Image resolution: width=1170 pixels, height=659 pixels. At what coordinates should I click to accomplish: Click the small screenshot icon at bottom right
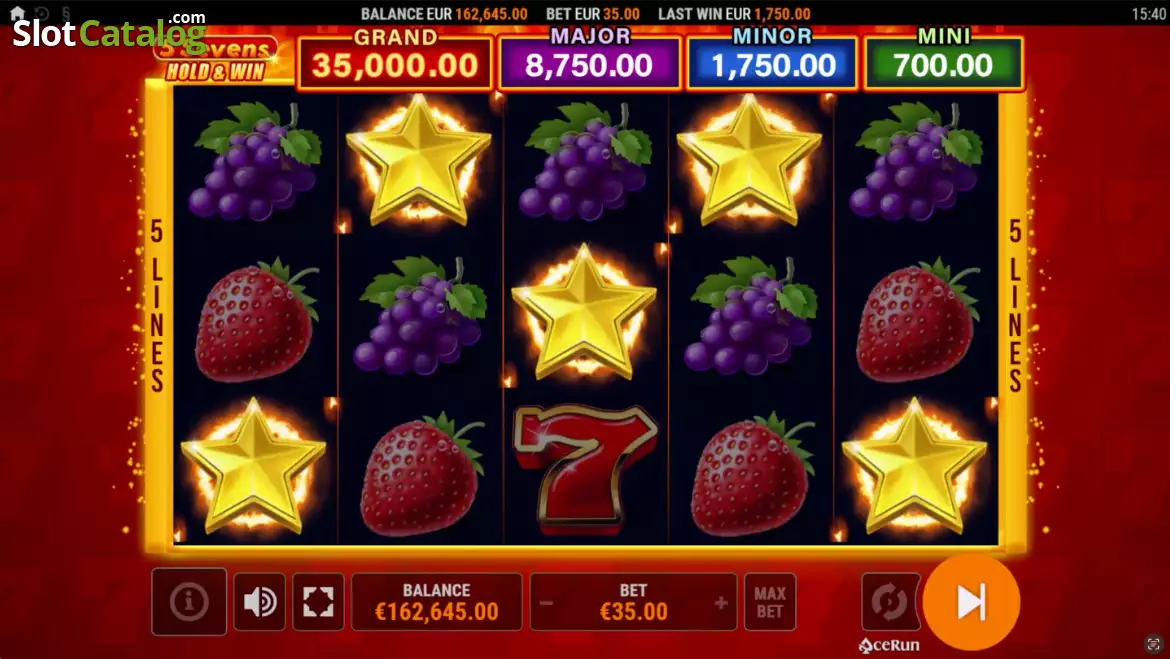1154,645
